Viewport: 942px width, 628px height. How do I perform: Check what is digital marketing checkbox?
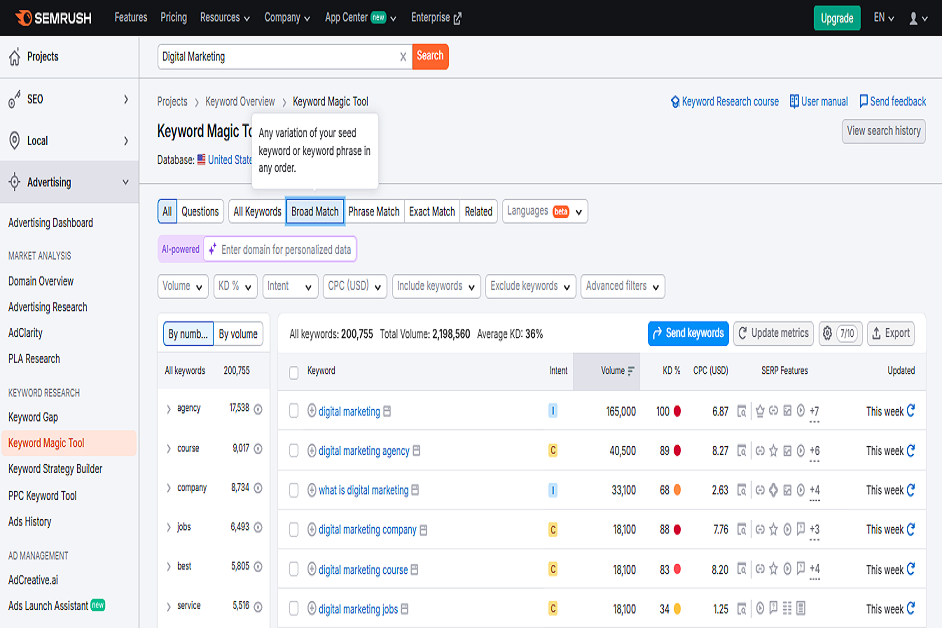pos(294,490)
